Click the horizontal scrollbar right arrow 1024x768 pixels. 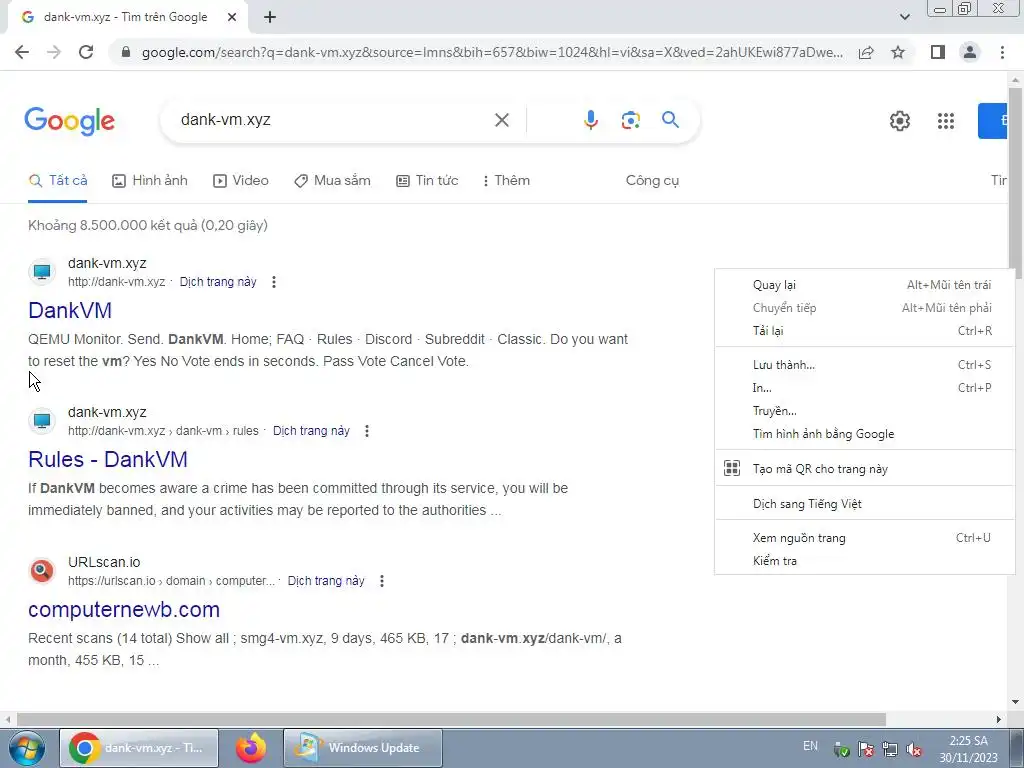(x=999, y=719)
